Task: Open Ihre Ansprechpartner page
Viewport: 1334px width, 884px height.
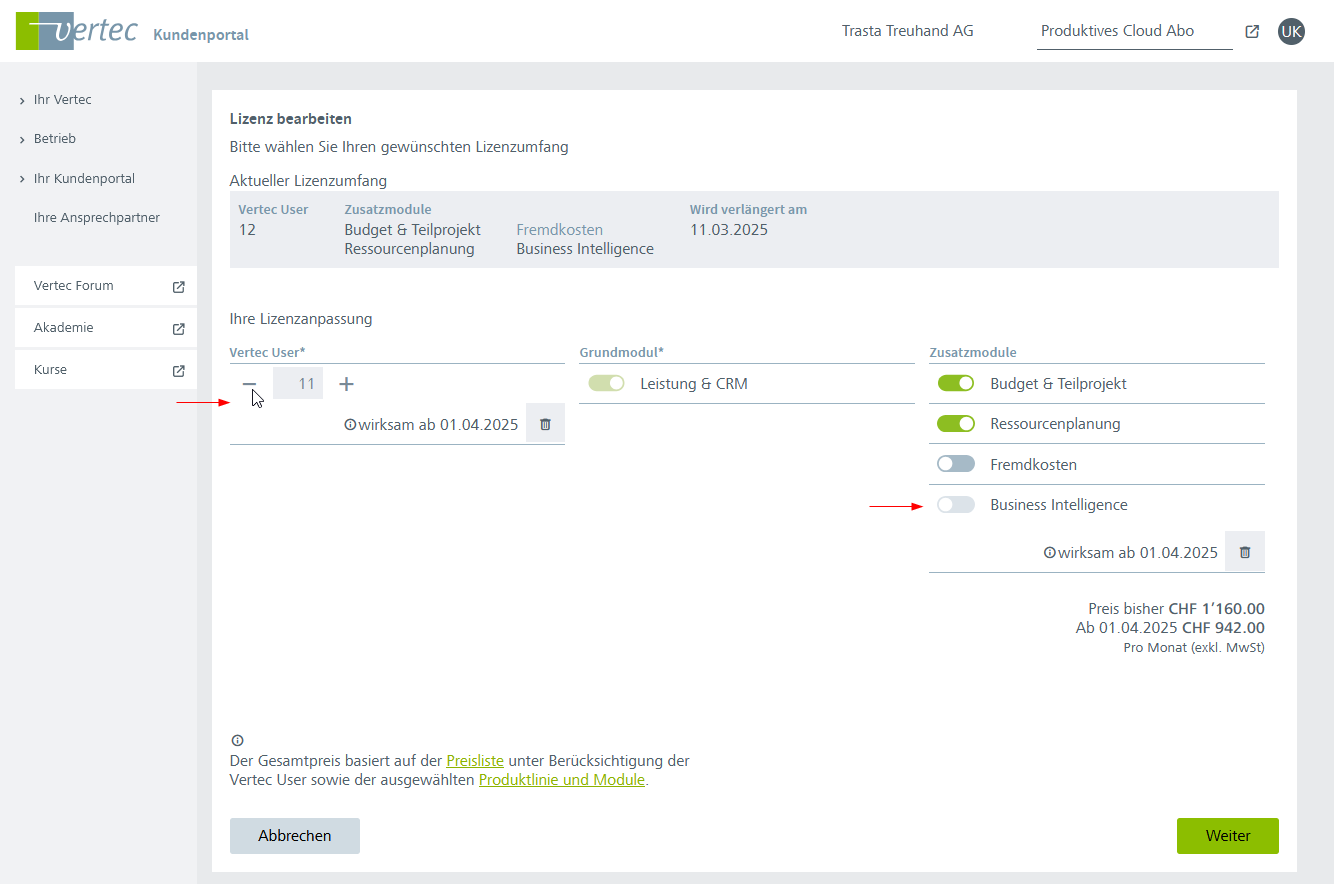Action: point(96,218)
